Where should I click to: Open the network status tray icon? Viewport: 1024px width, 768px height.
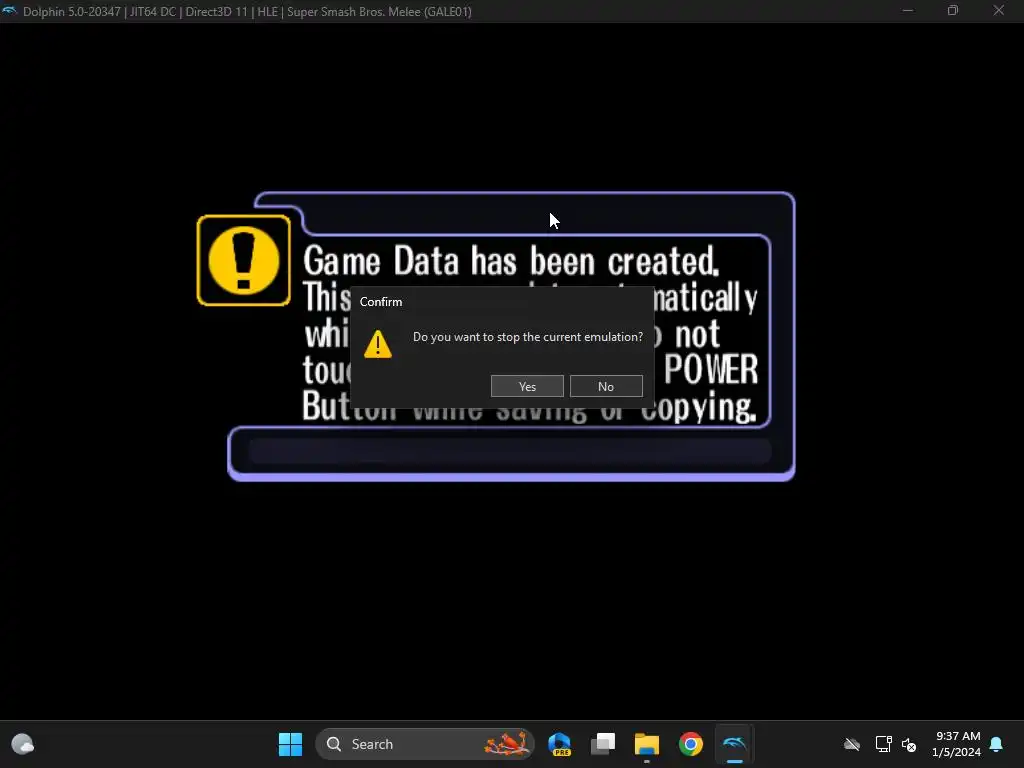[x=884, y=744]
